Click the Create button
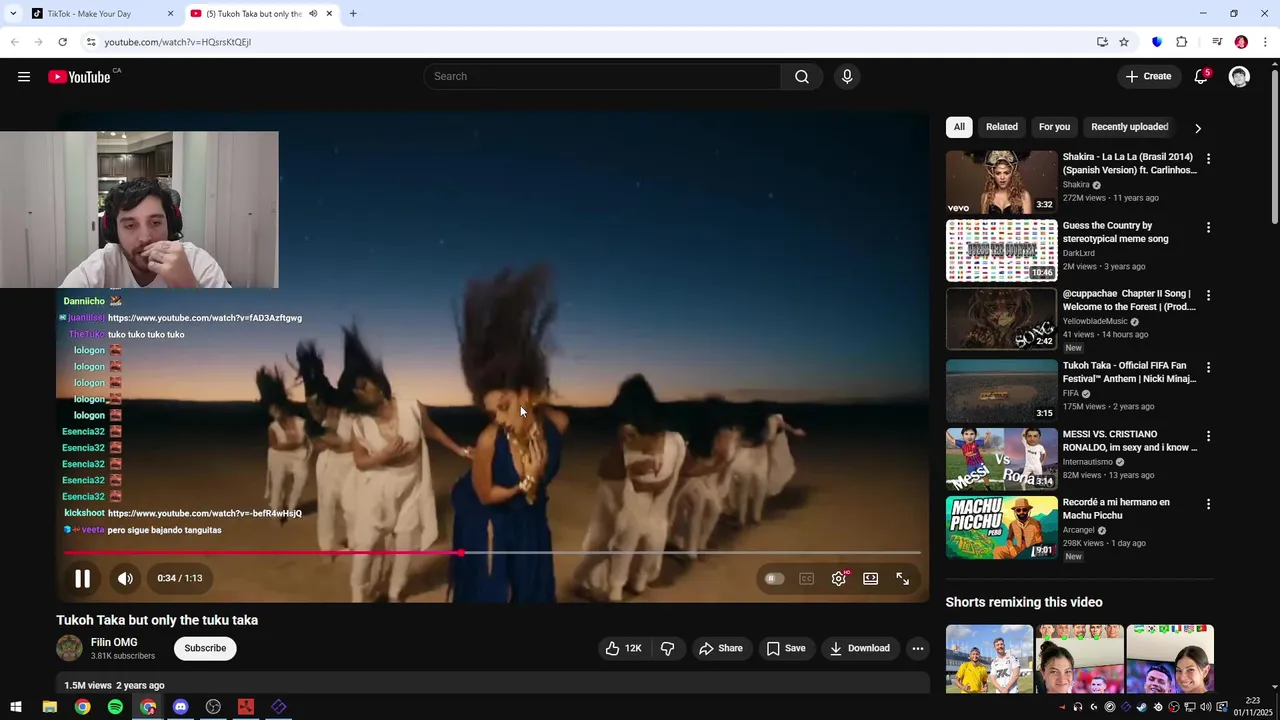This screenshot has height=720, width=1280. 1148,77
